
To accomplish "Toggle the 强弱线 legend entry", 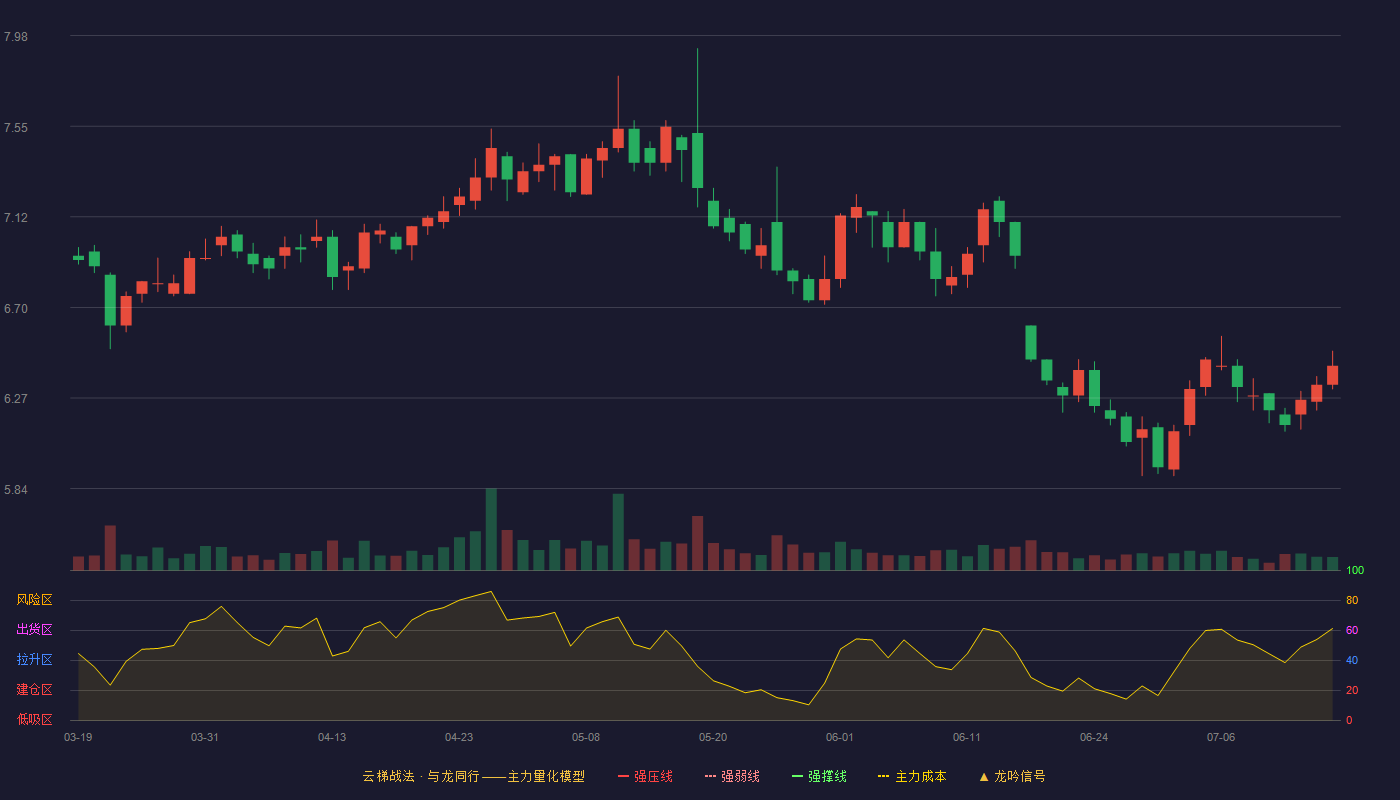I will (x=732, y=776).
